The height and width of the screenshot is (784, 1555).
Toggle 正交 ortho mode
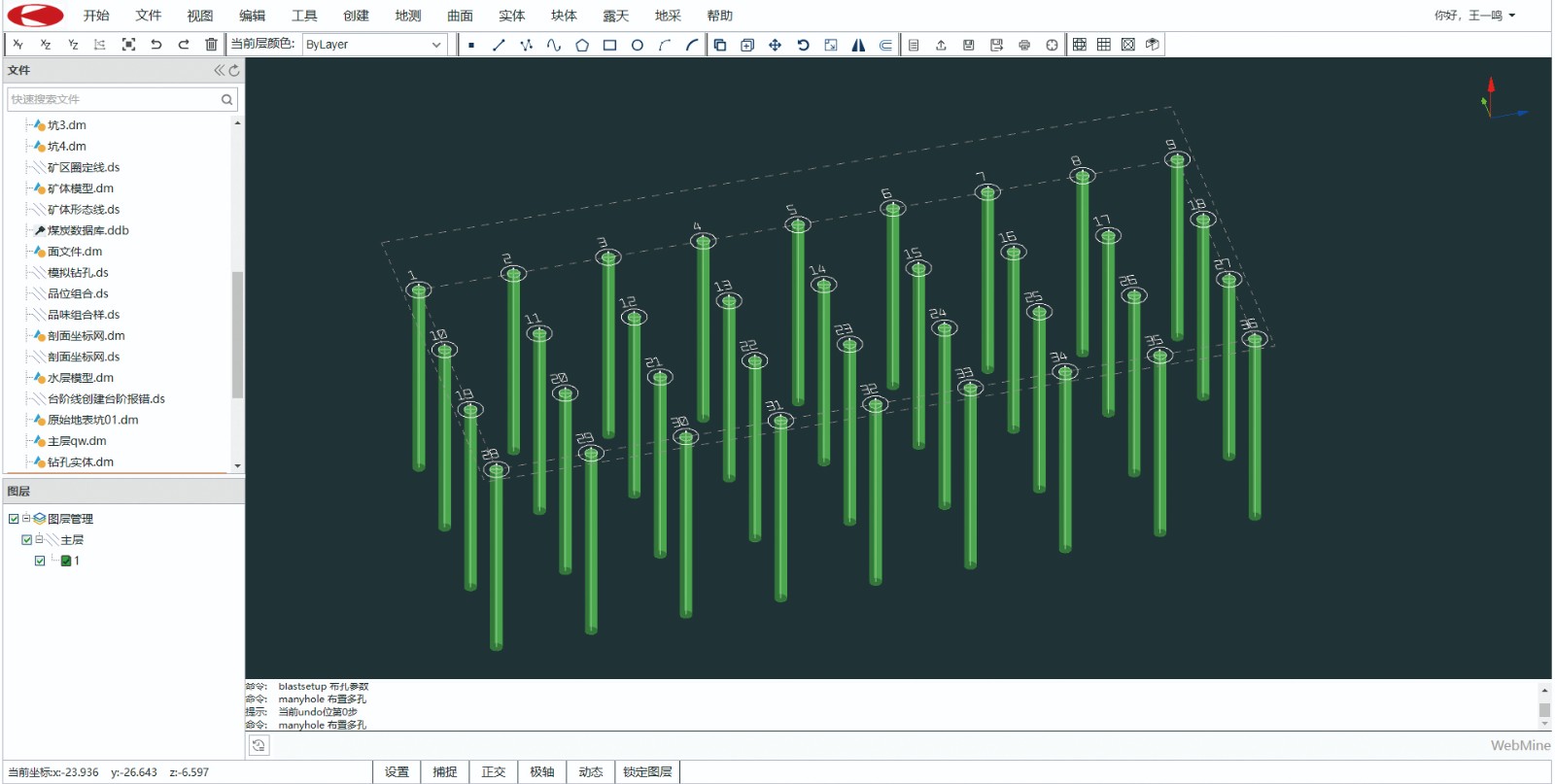[494, 772]
